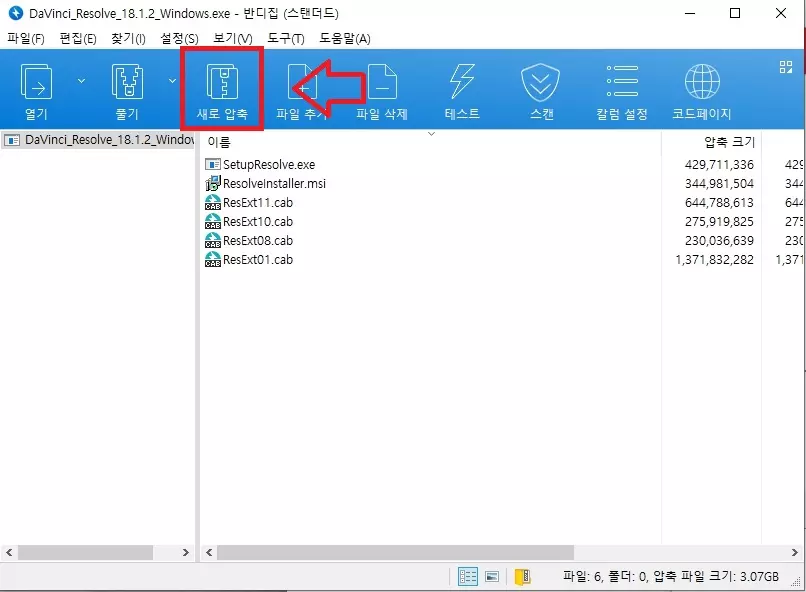Click the toolbar layout grid icon

(785, 67)
